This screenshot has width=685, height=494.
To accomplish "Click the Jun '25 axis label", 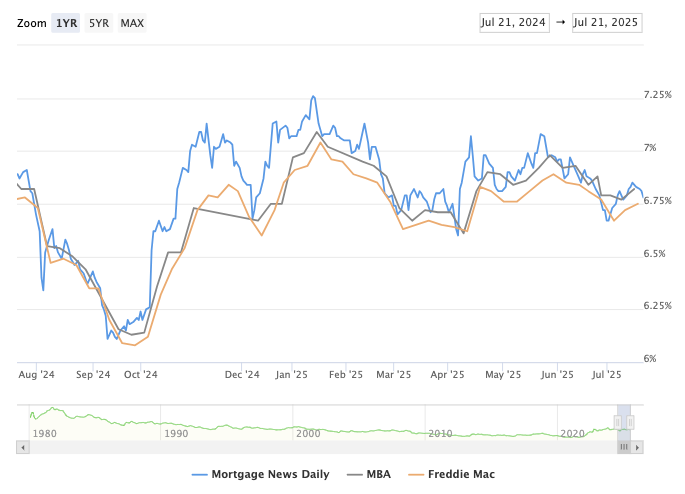I will coord(557,375).
